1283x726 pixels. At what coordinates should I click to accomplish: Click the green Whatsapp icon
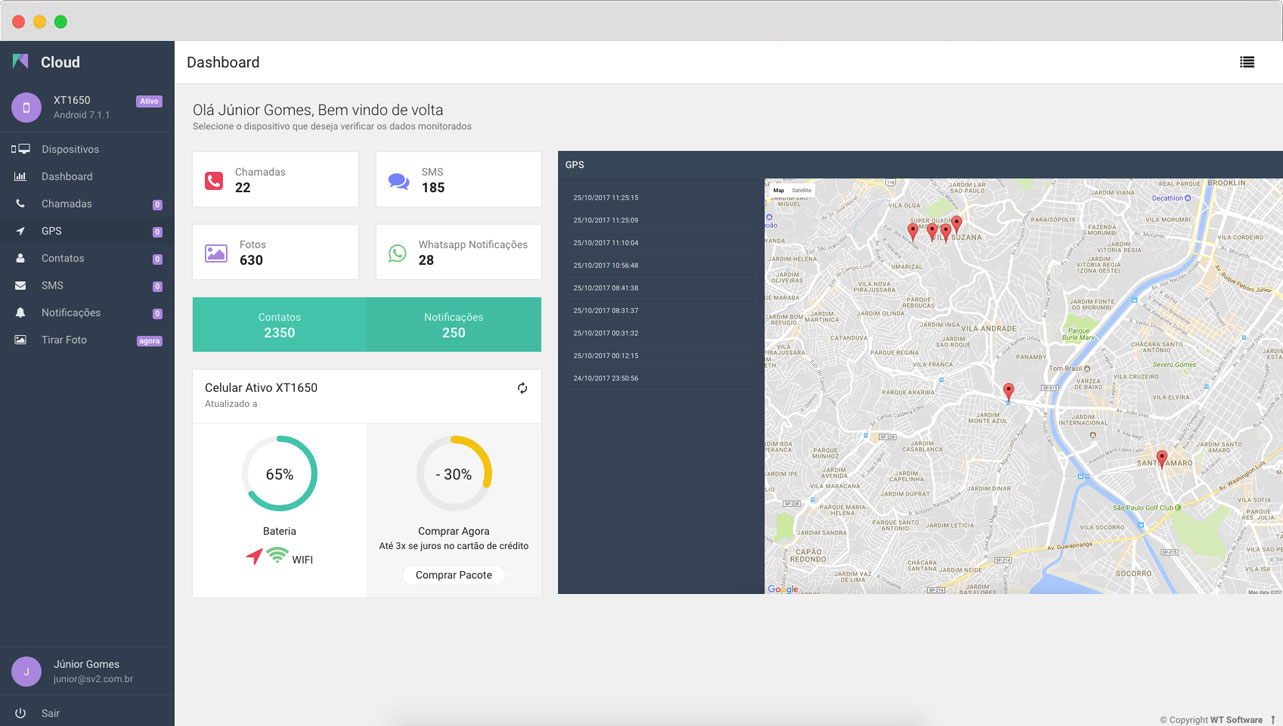tap(397, 253)
